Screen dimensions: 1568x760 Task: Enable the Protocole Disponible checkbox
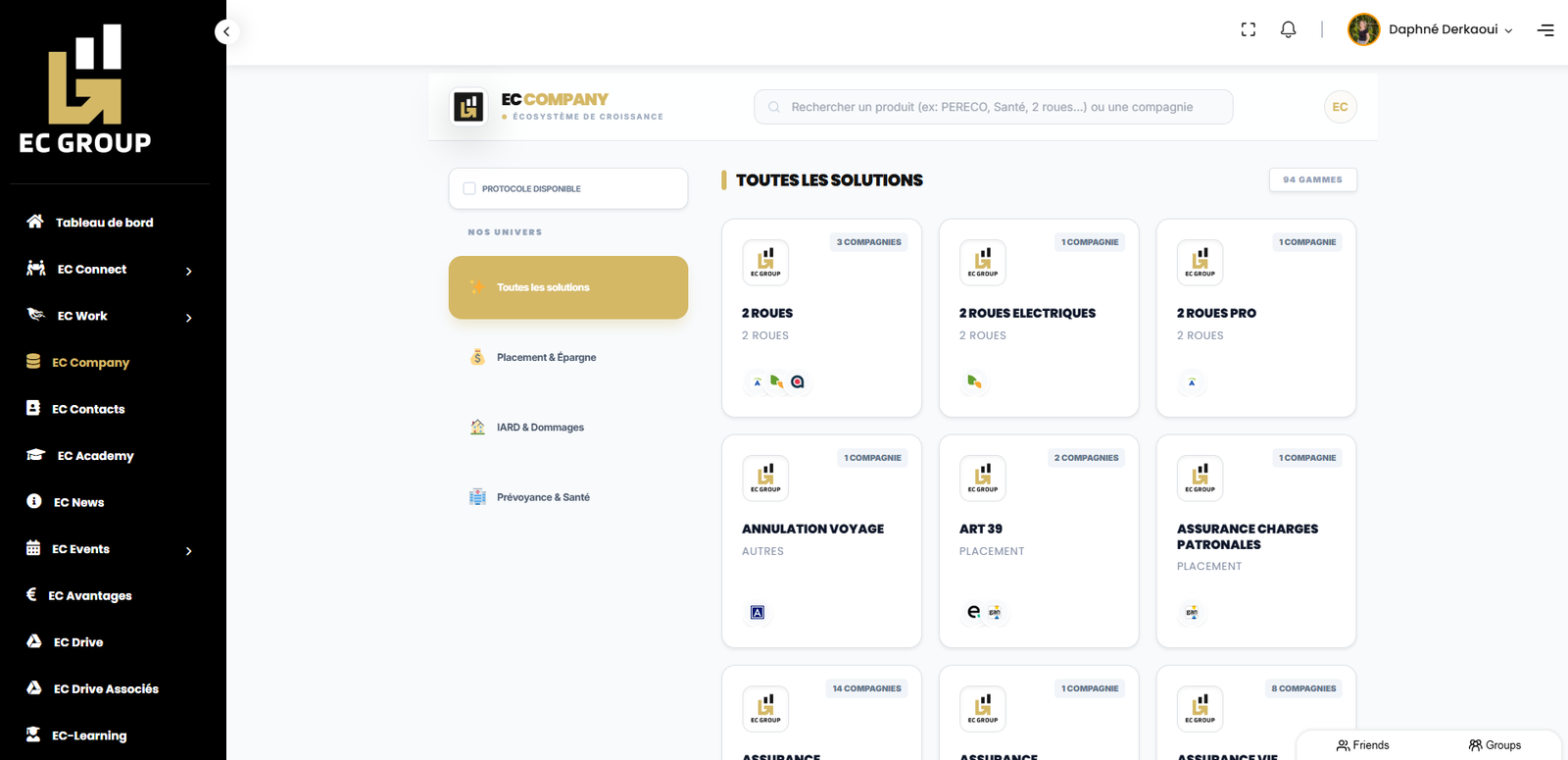click(x=469, y=188)
